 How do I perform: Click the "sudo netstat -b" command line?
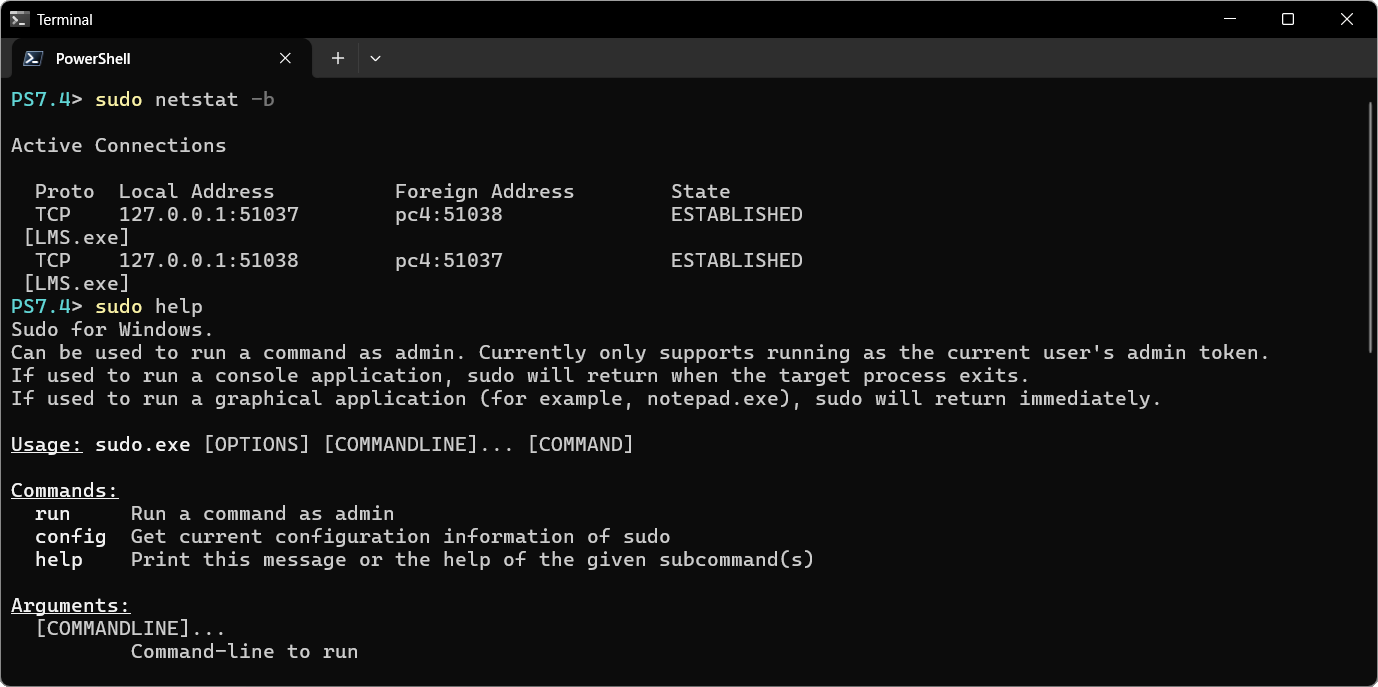pyautogui.click(x=184, y=99)
